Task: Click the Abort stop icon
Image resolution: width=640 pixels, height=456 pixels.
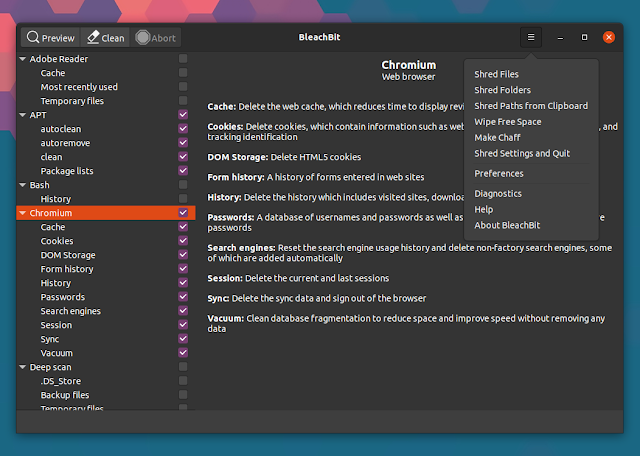Action: click(143, 38)
